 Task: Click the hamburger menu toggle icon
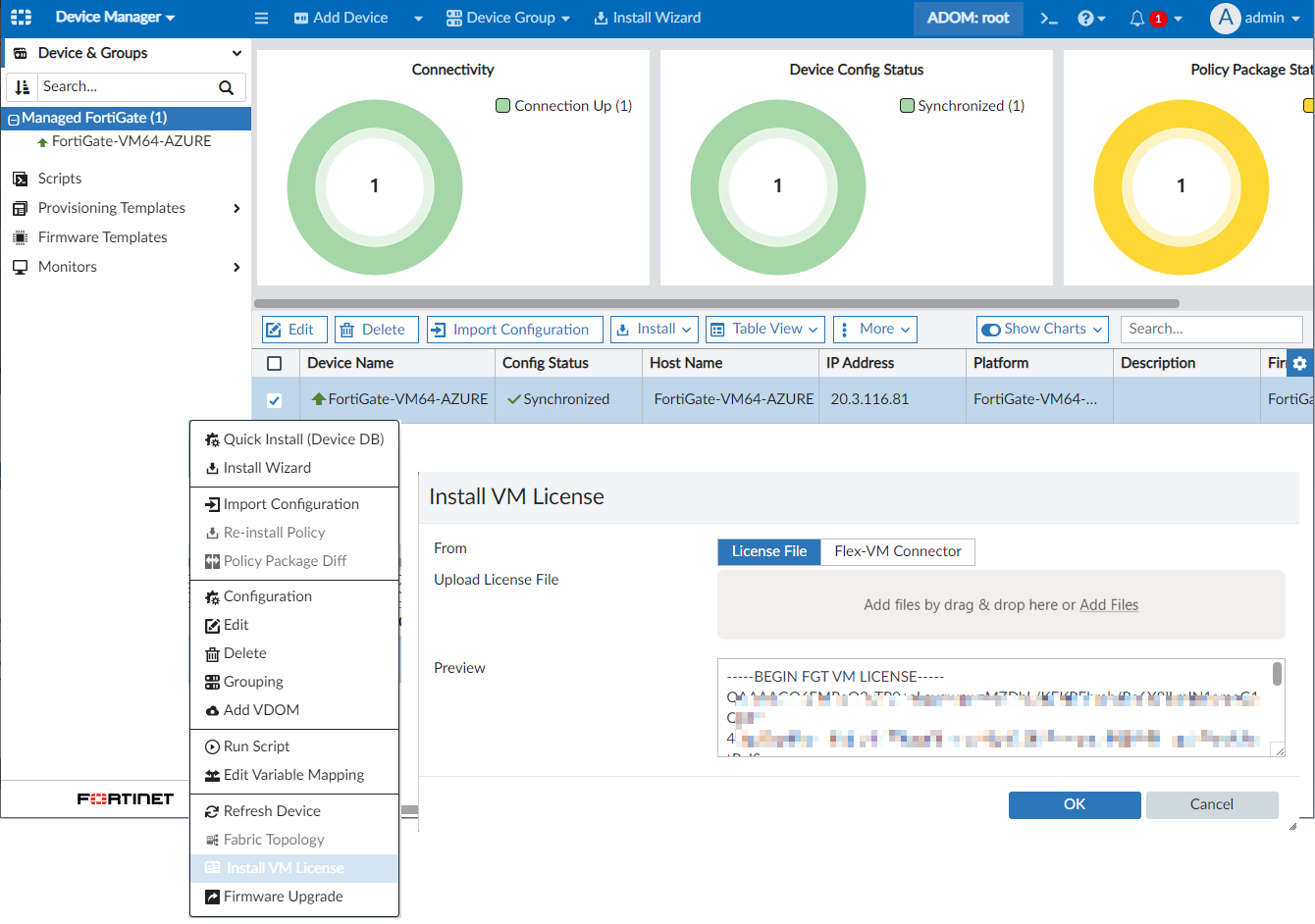261,18
